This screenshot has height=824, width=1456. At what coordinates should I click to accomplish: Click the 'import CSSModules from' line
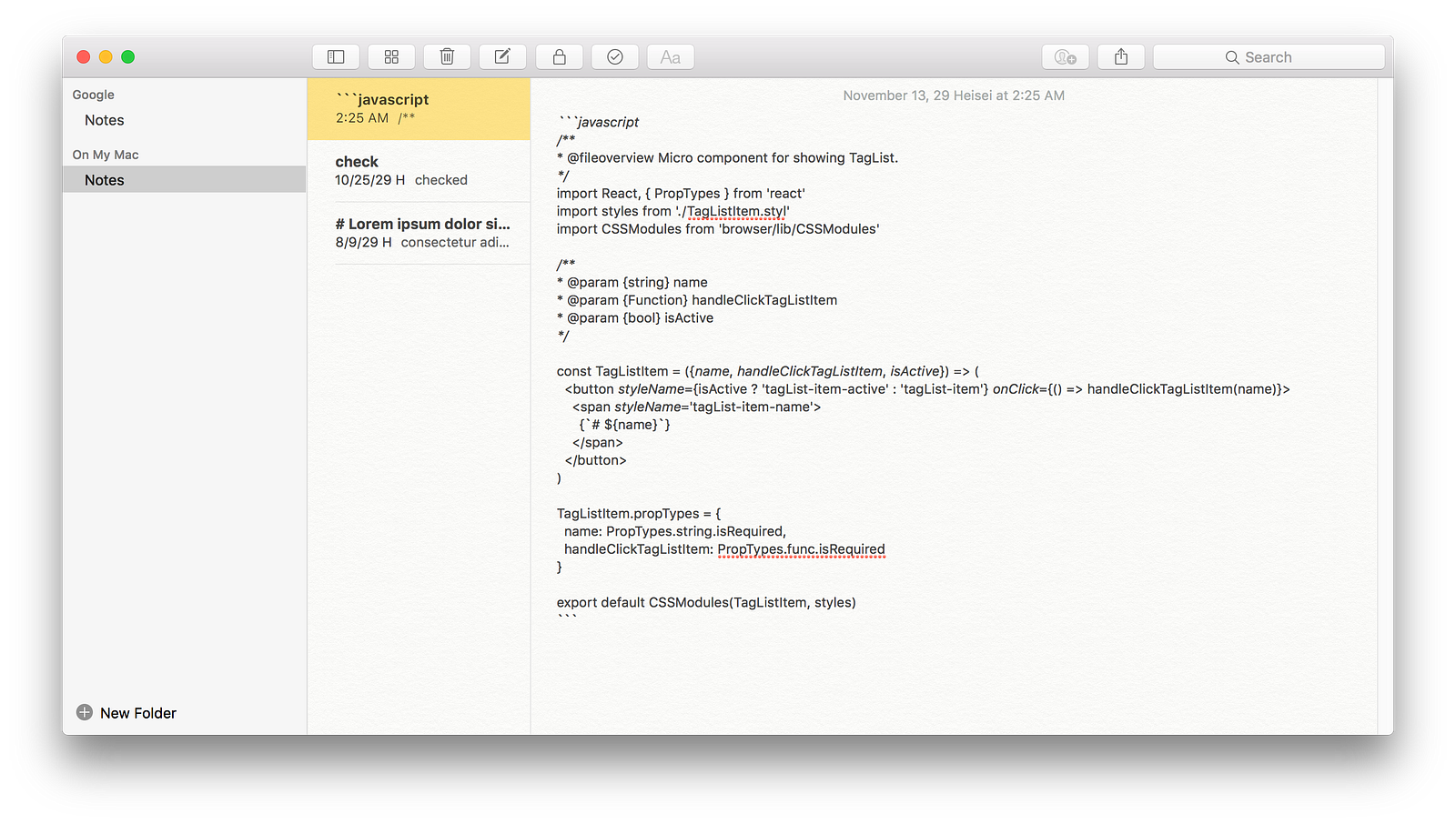coord(718,229)
